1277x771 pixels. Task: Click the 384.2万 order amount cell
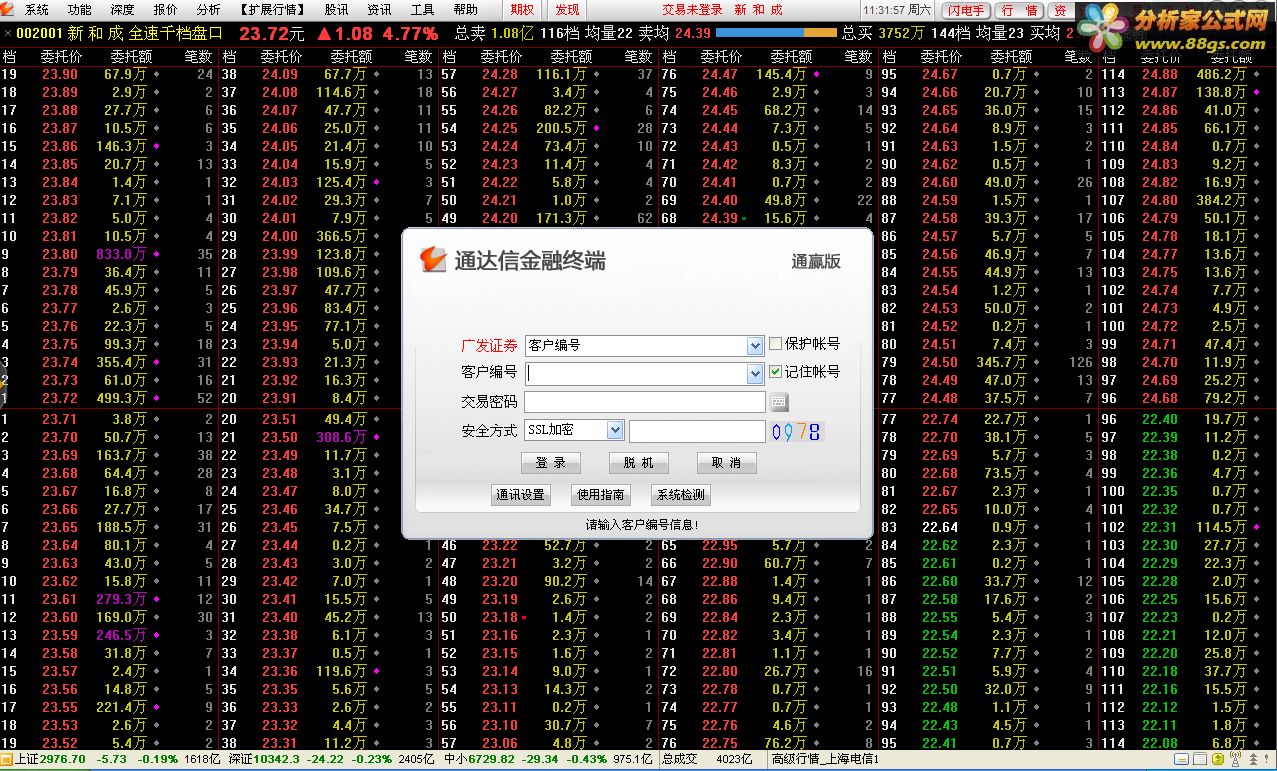[1221, 200]
